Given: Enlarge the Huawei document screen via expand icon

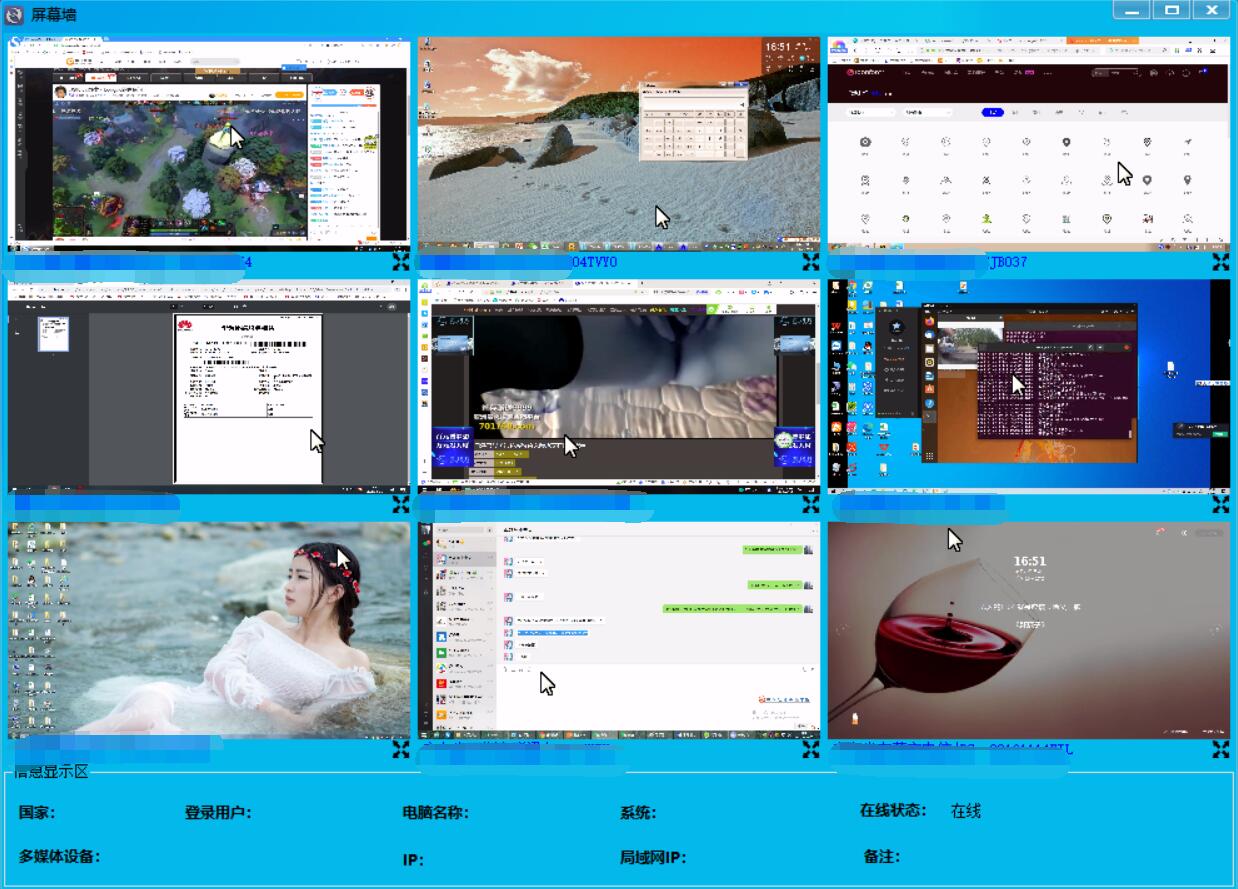Looking at the screenshot, I should pyautogui.click(x=400, y=505).
